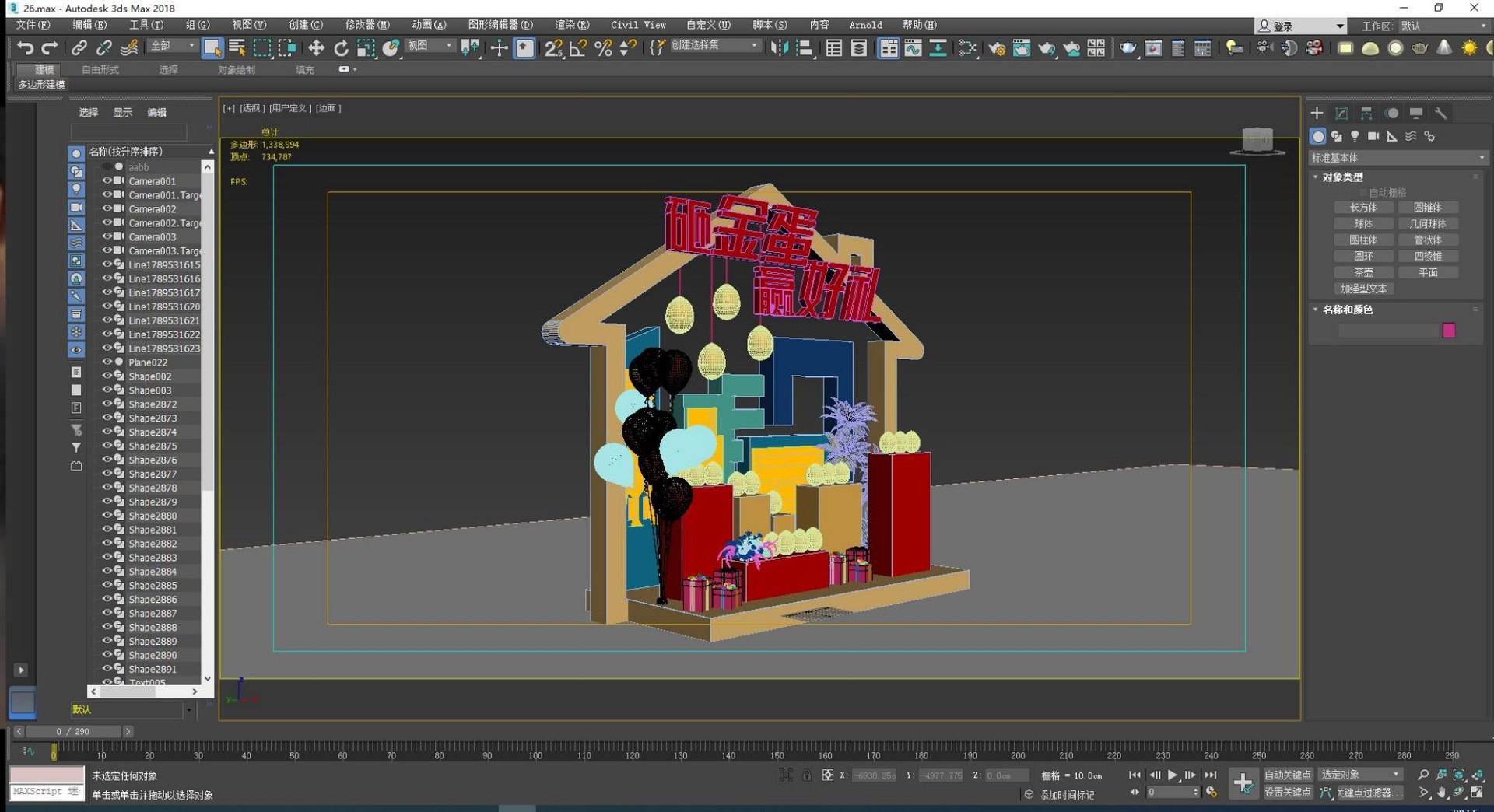
Task: Select the Move tool icon
Action: click(316, 48)
